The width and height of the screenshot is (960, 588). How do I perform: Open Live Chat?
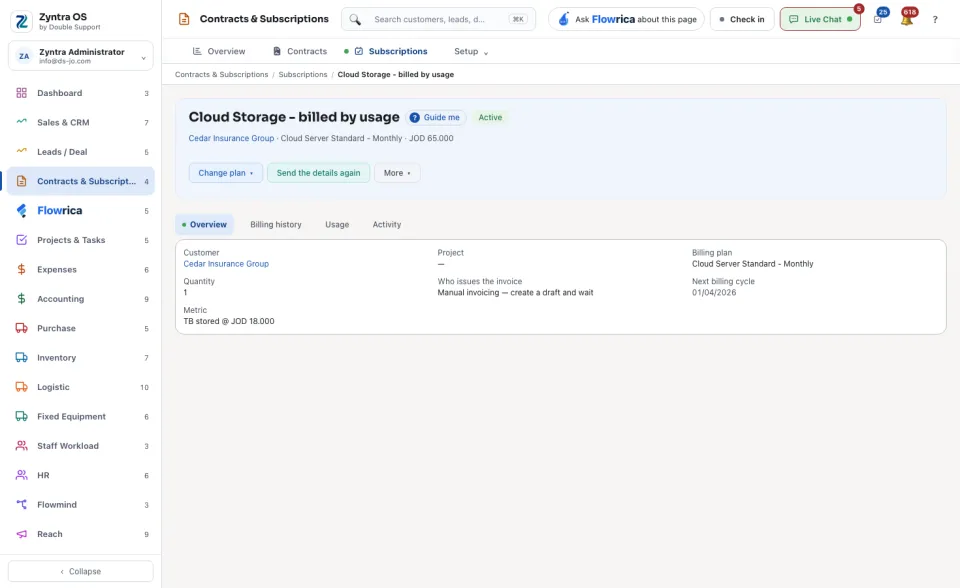point(820,19)
